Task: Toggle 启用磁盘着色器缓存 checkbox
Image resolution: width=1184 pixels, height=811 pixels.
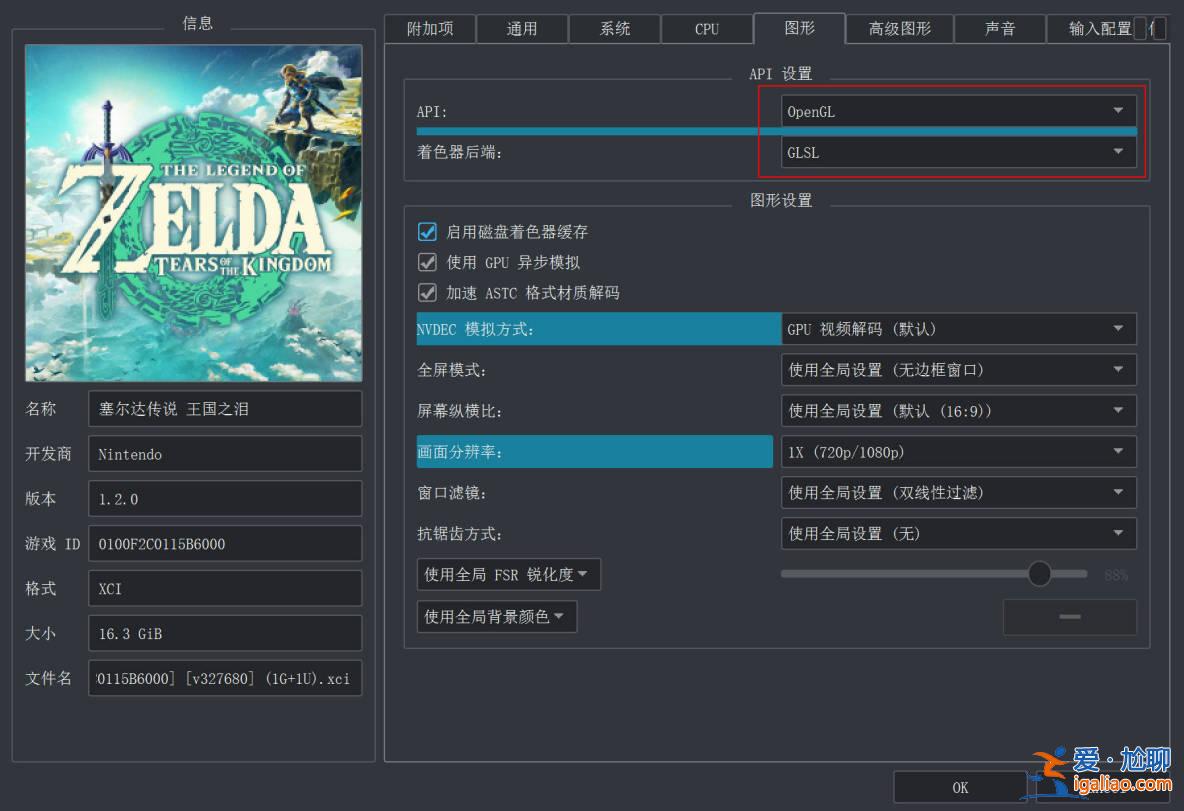Action: pos(428,232)
